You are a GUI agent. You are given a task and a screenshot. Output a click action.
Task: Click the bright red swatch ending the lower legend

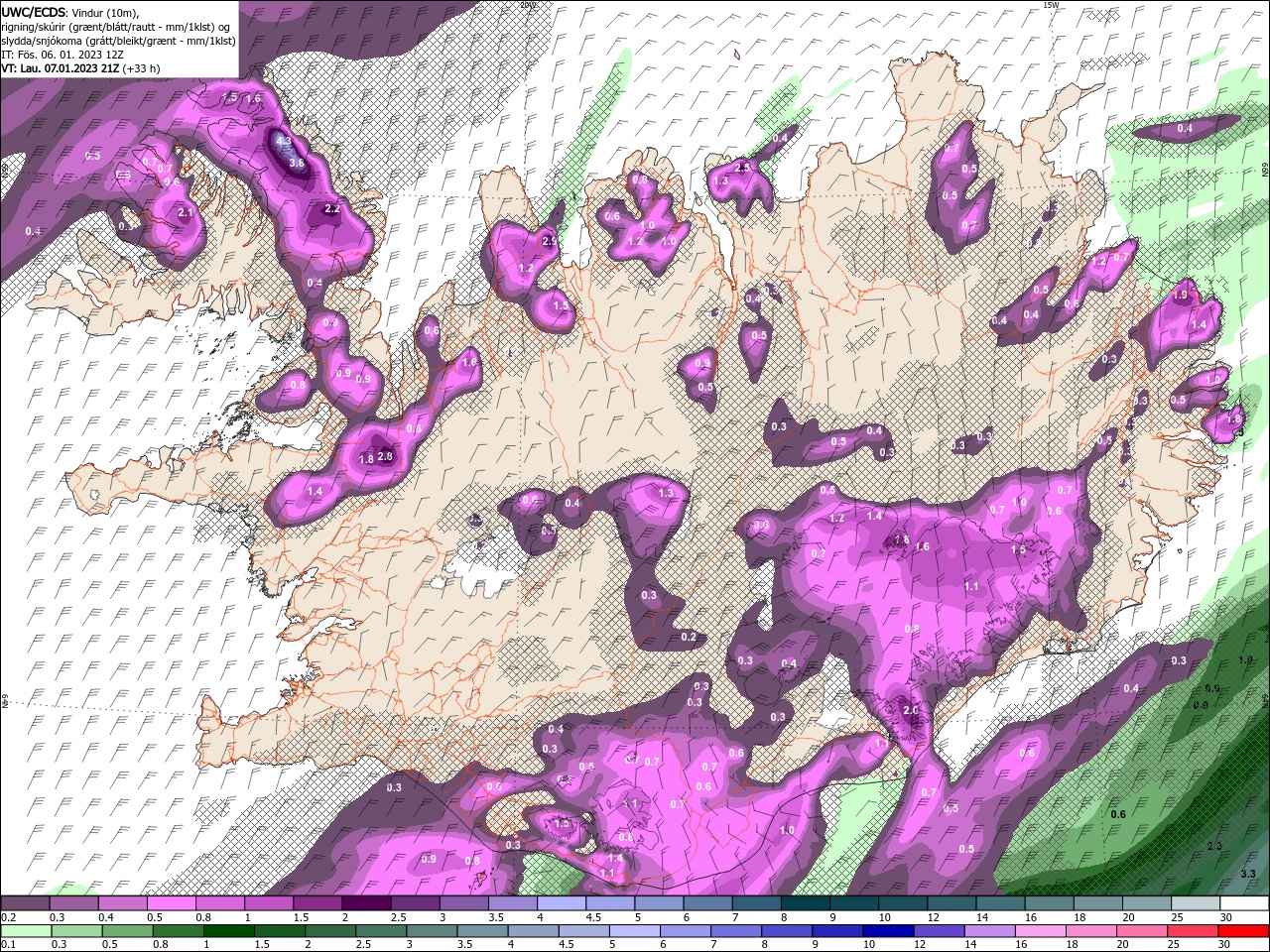(x=1243, y=931)
